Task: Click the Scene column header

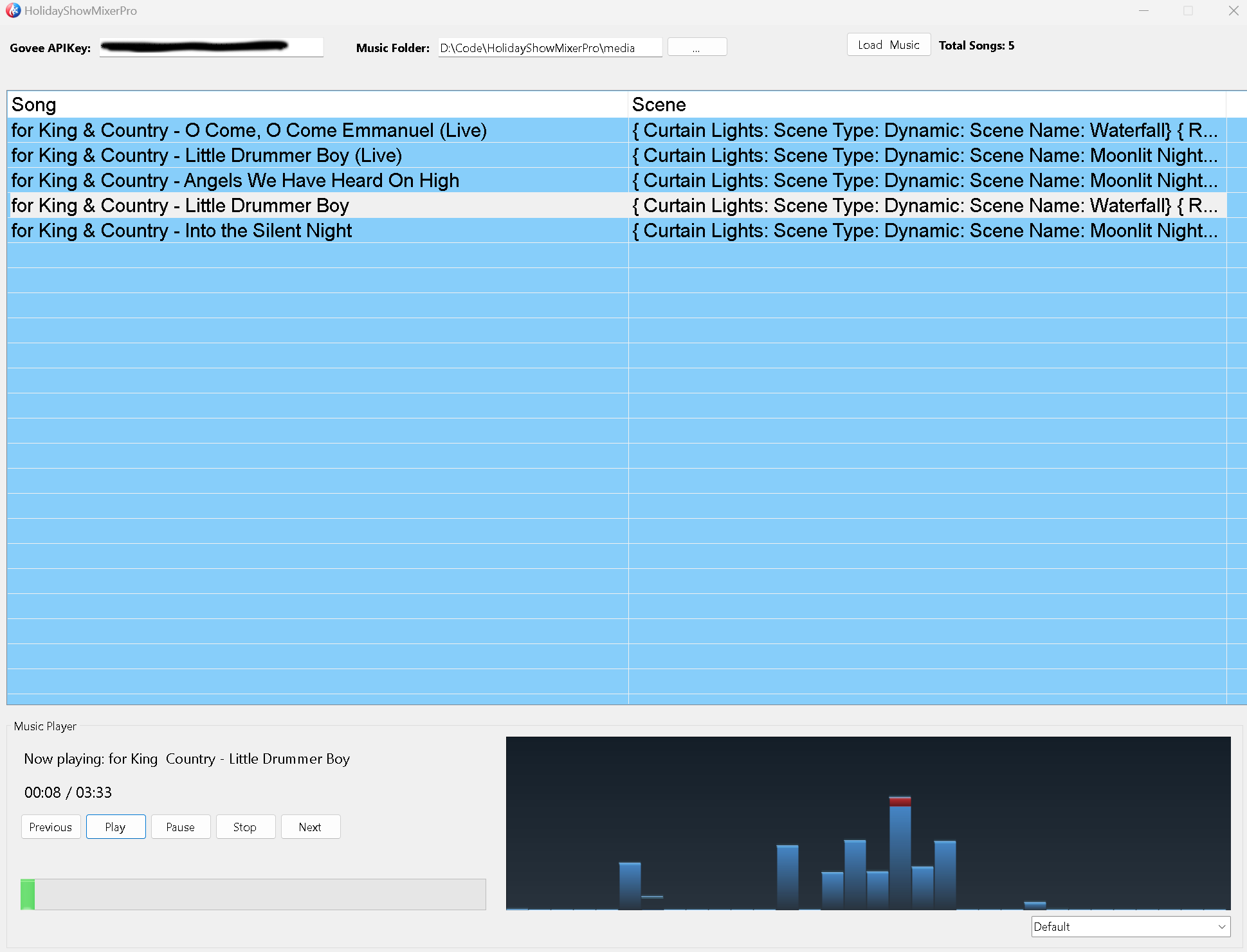Action: [x=927, y=105]
